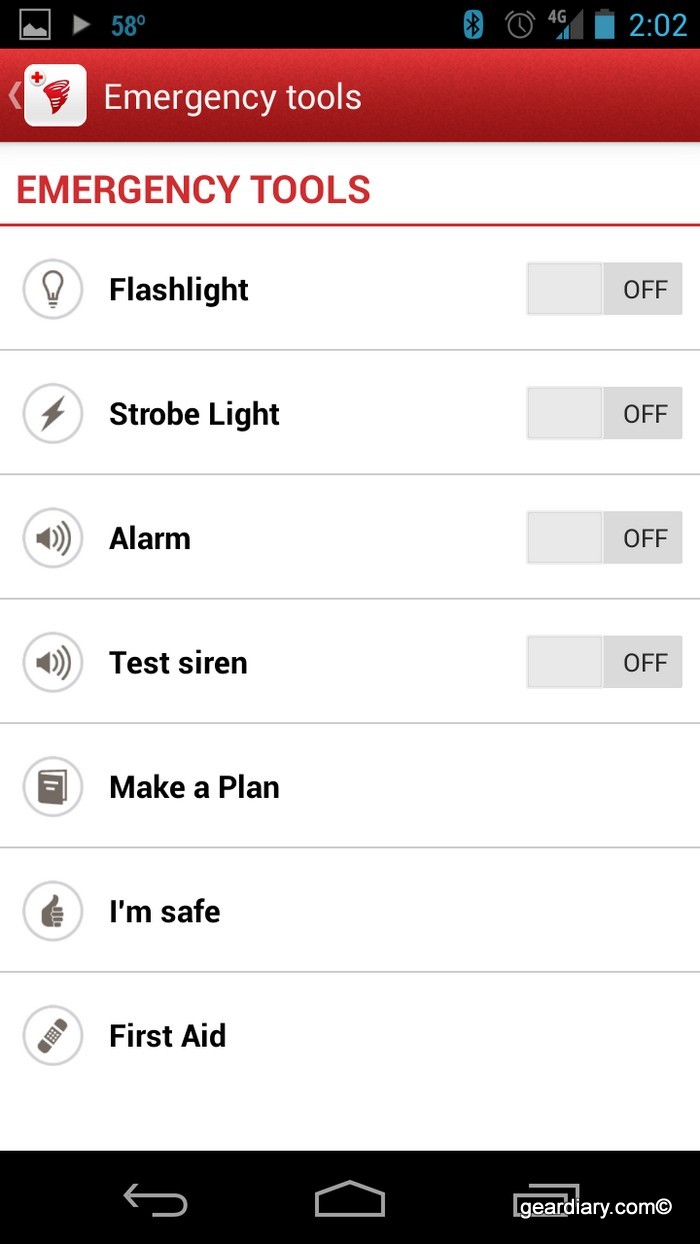Tap the Make a Plan notebook icon
Viewport: 700px width, 1244px height.
coord(52,786)
